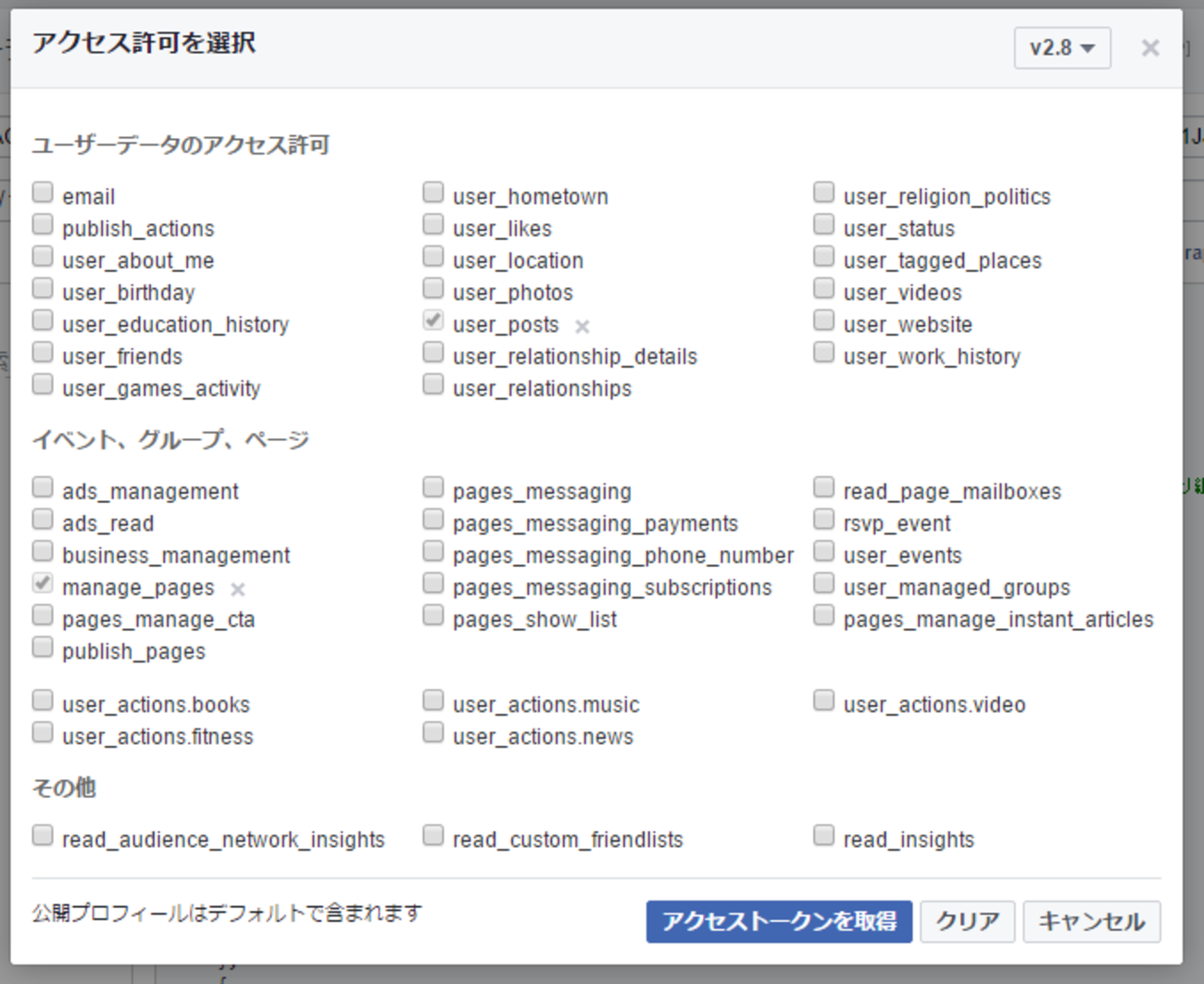Uncheck the user_posts checkbox
This screenshot has width=1204, height=984.
tap(433, 321)
